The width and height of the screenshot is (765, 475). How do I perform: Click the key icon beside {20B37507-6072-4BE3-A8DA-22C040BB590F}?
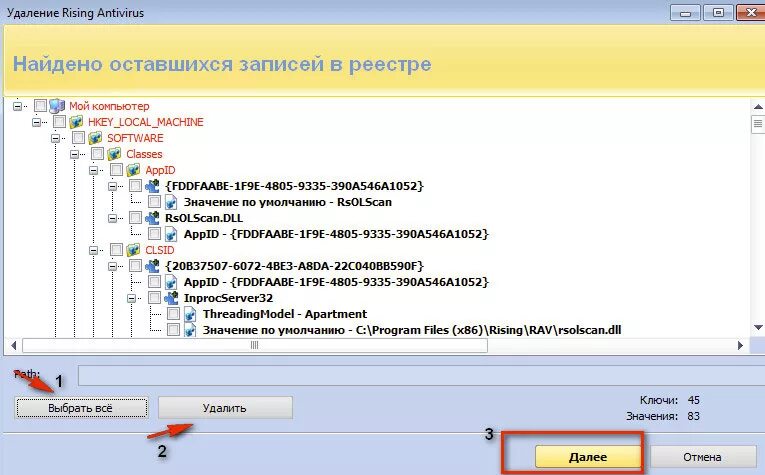(x=152, y=266)
